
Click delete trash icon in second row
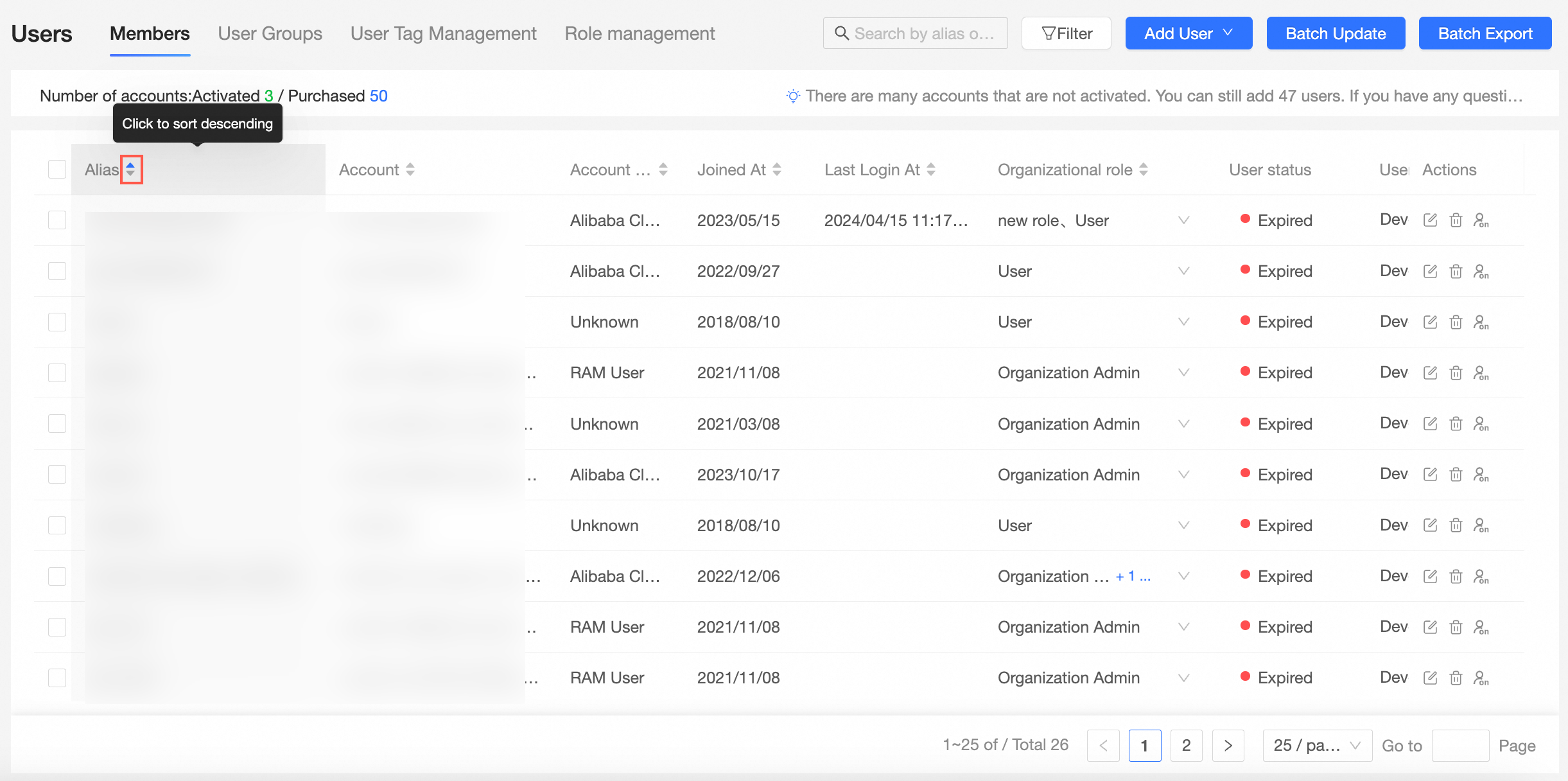tap(1456, 271)
